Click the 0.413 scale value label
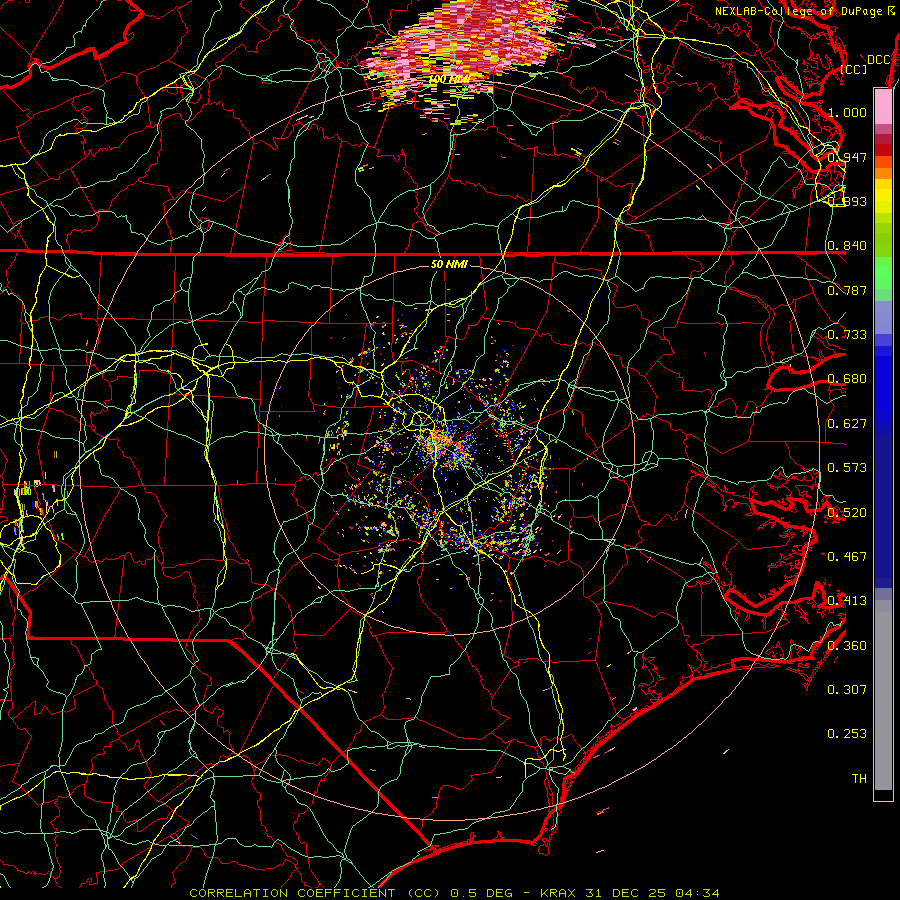900x900 pixels. pyautogui.click(x=847, y=601)
